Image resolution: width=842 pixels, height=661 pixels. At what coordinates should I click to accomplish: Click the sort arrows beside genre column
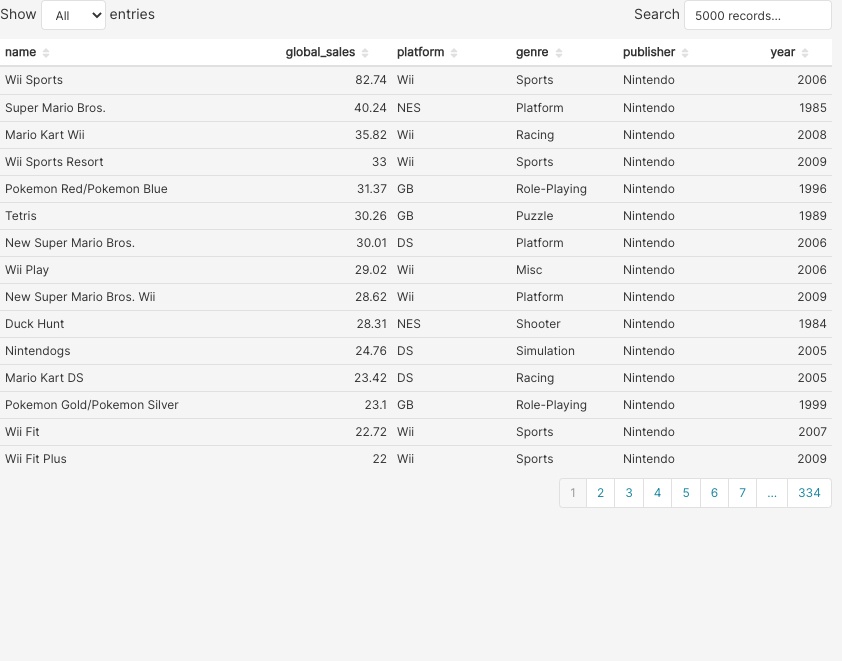559,53
